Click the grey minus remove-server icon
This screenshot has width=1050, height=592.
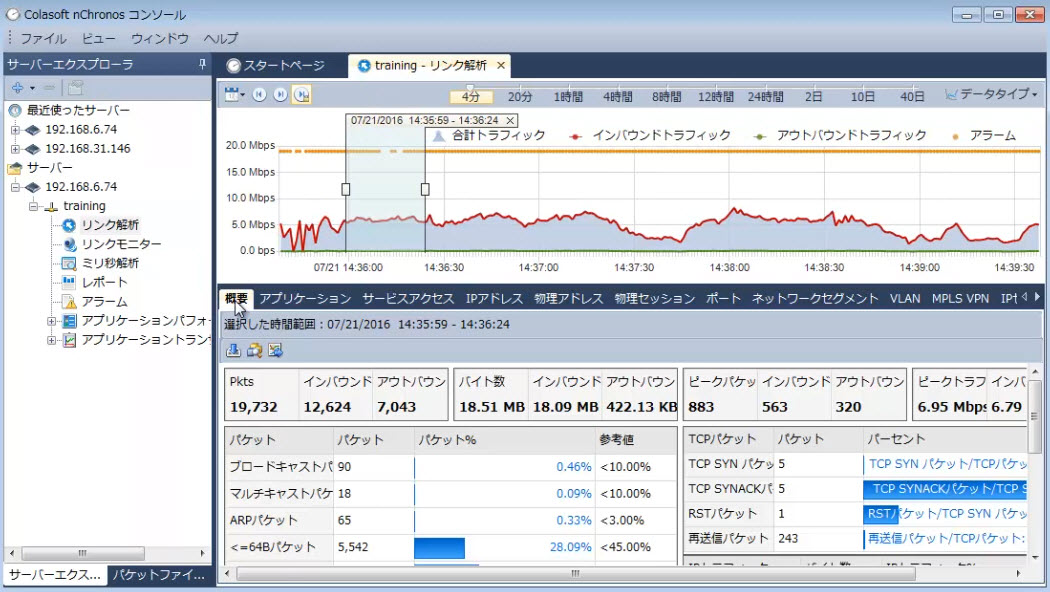point(49,88)
